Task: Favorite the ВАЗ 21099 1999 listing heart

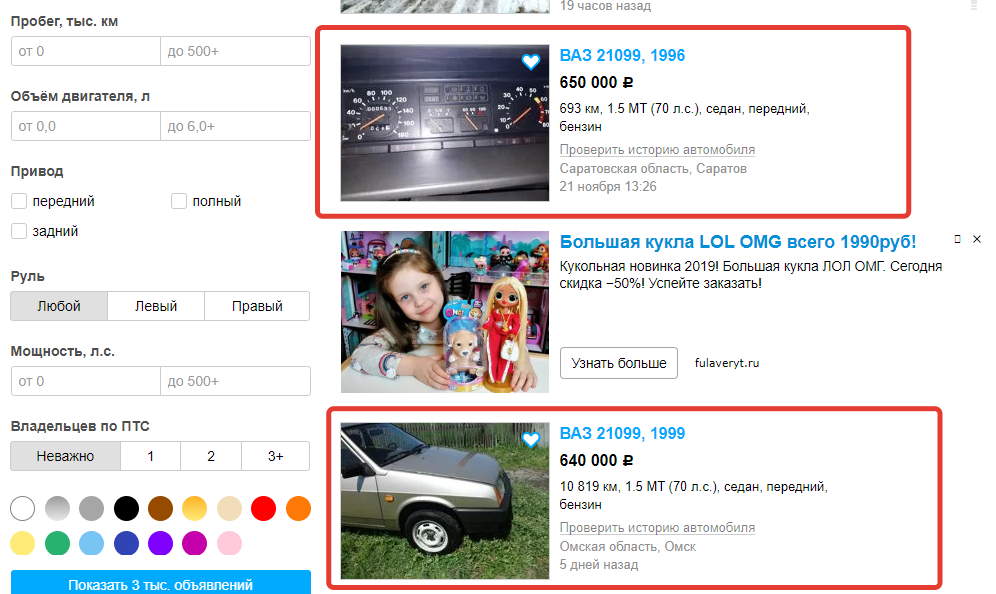Action: pos(531,440)
